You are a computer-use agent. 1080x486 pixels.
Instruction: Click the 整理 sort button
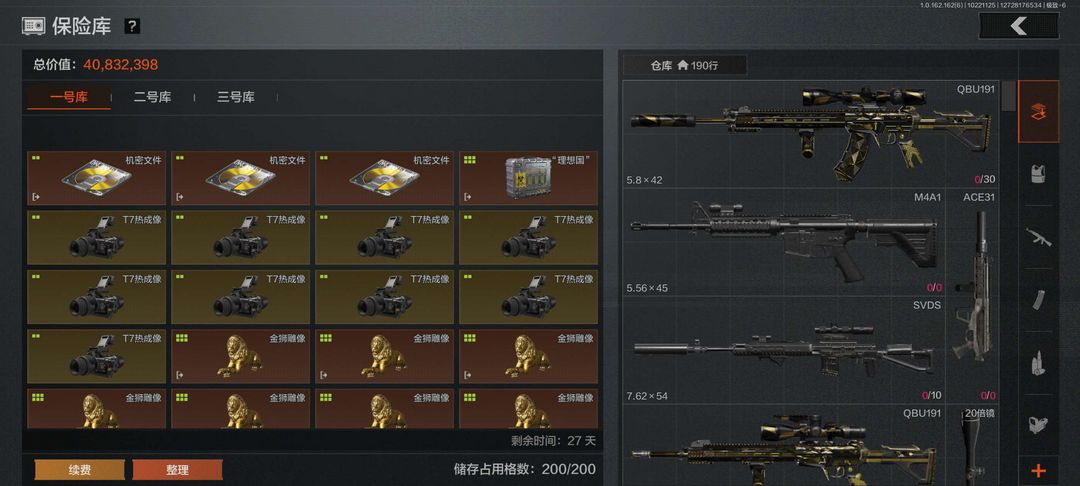(x=177, y=470)
